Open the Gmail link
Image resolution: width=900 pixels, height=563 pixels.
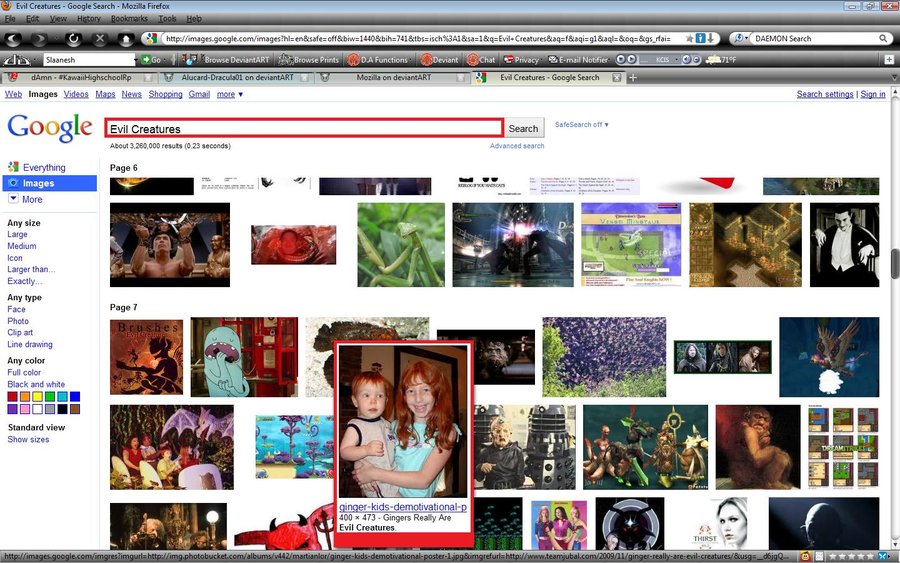pos(199,94)
